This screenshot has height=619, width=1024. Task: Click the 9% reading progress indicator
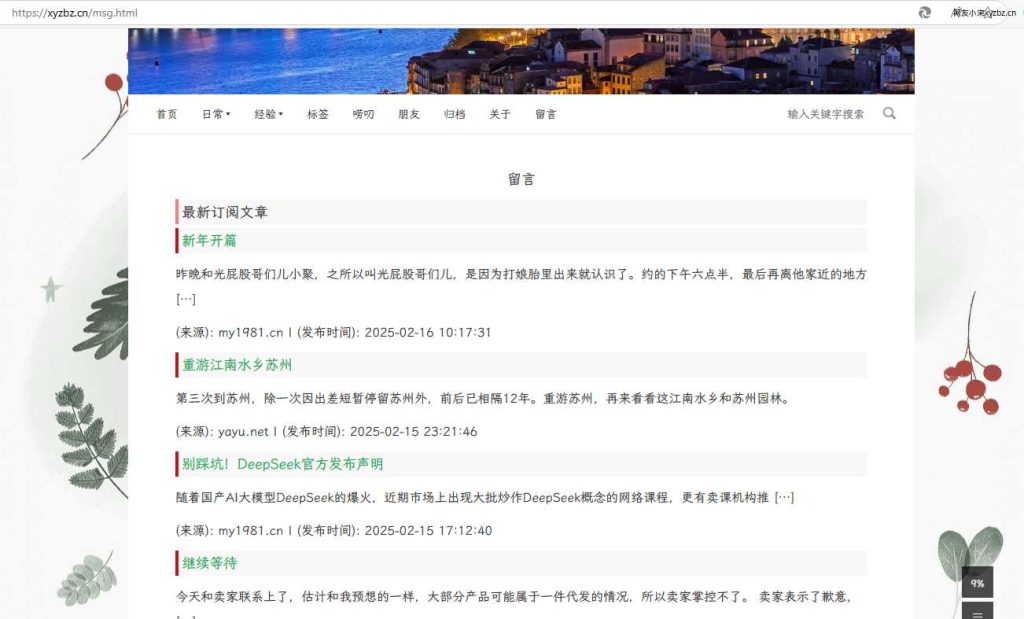point(975,581)
